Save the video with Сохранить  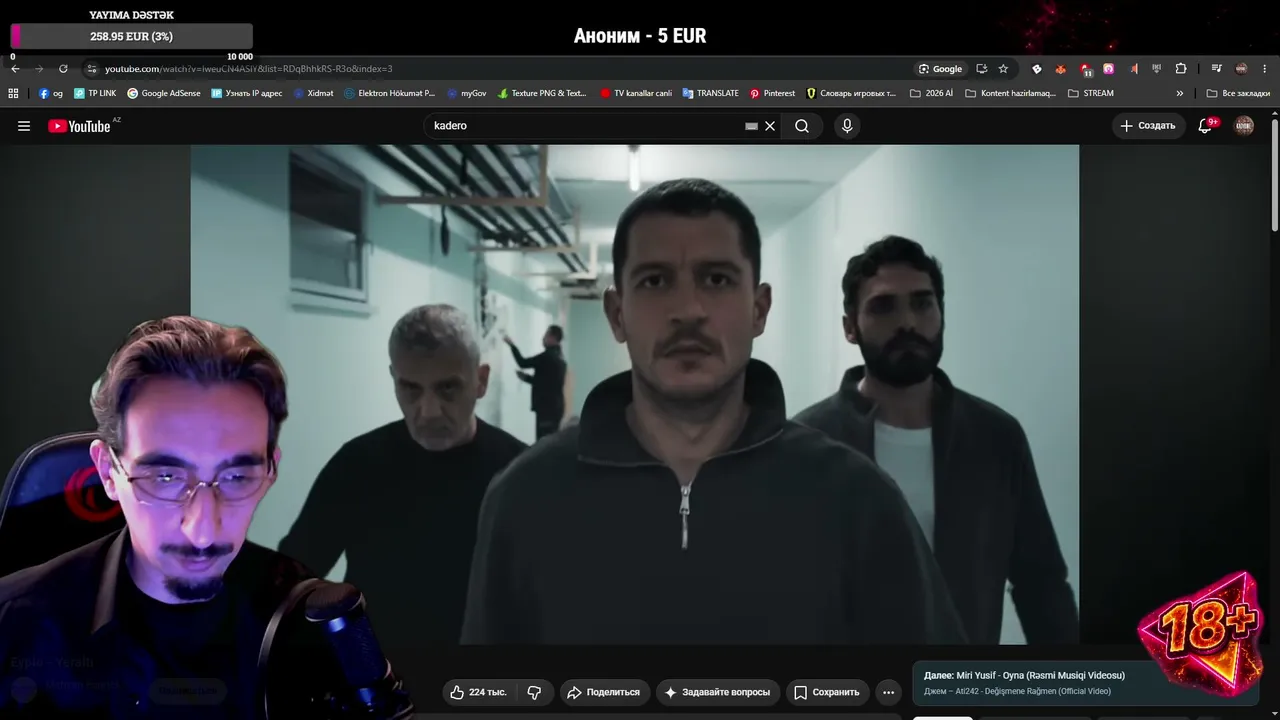(x=827, y=692)
